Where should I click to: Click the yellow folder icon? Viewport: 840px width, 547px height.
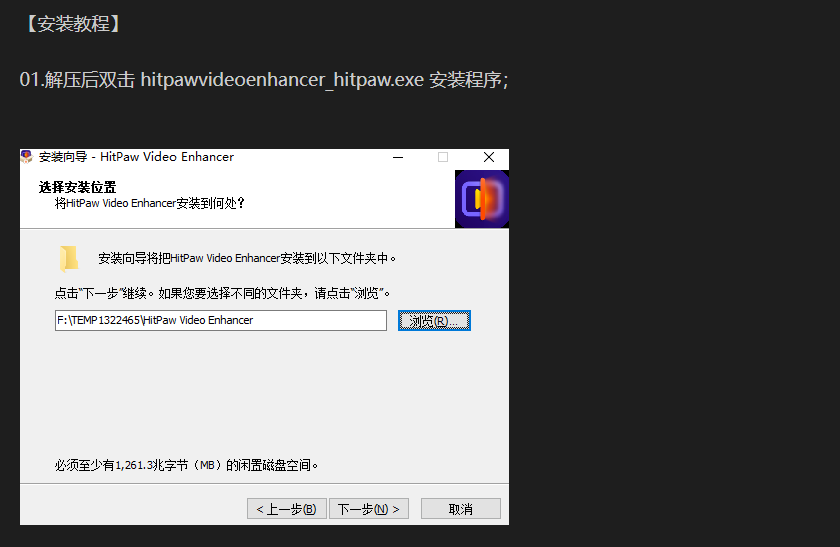pyautogui.click(x=69, y=259)
